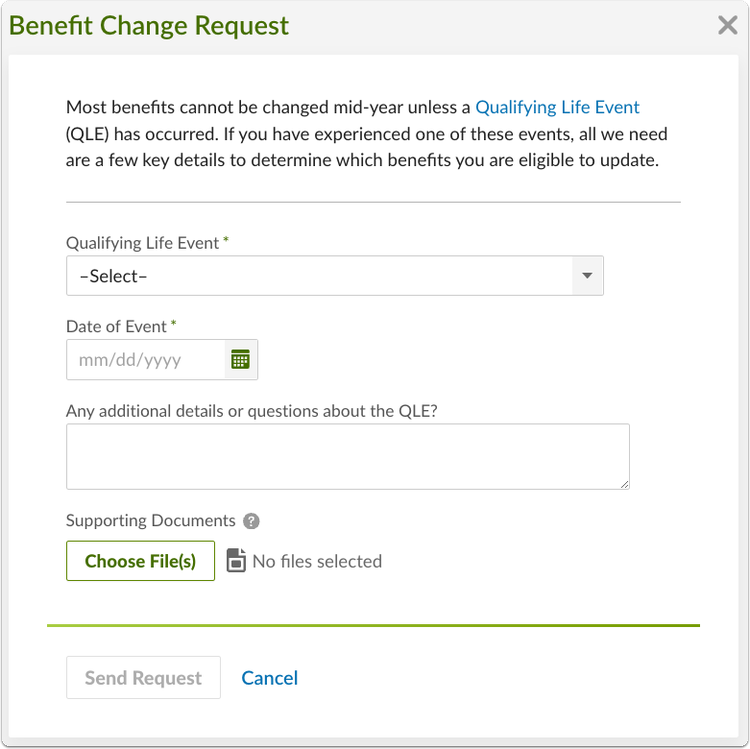Click the Send Request button
Image resolution: width=750 pixels, height=749 pixels.
tap(143, 677)
